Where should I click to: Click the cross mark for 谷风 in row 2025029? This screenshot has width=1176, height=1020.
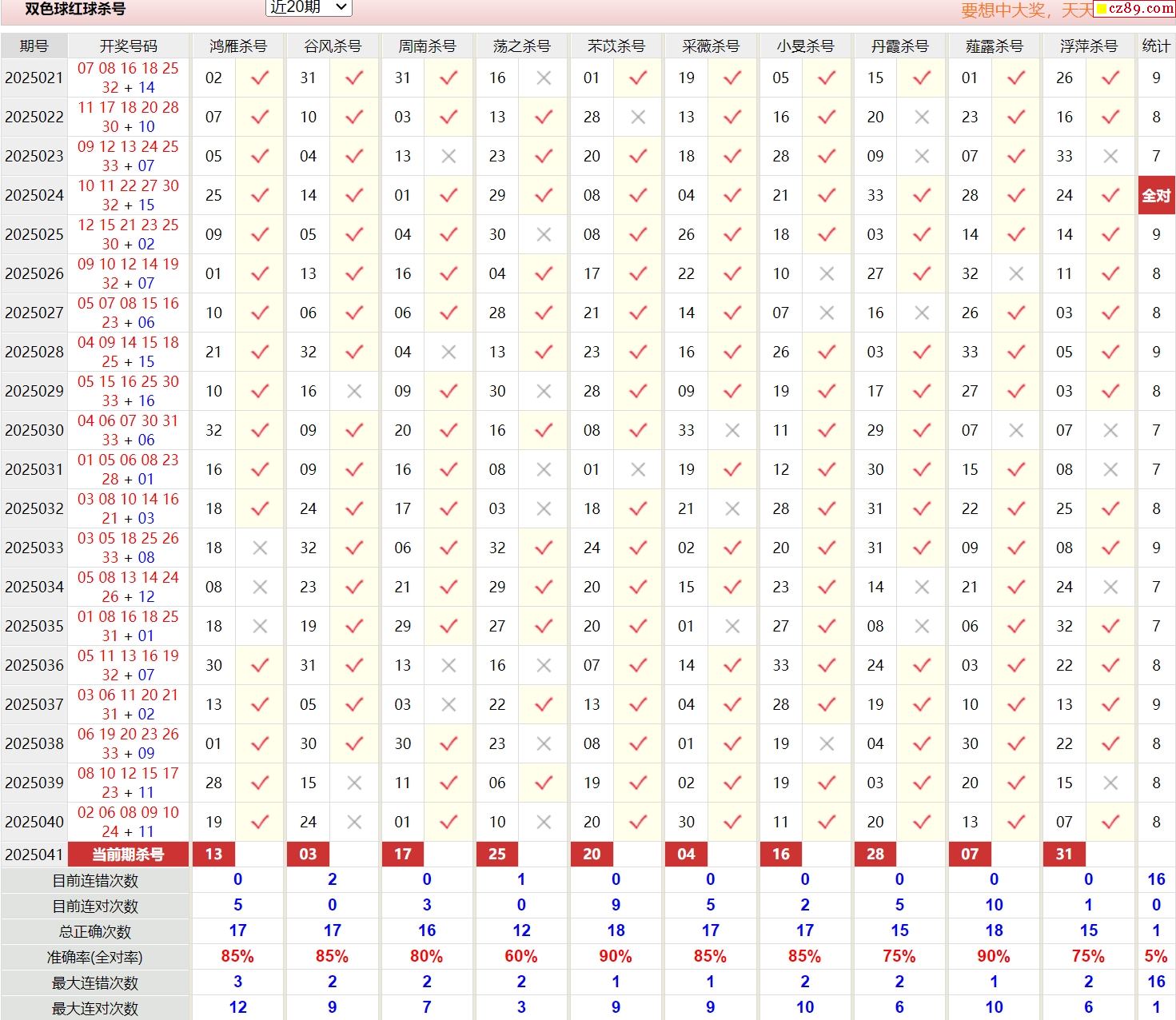point(355,391)
